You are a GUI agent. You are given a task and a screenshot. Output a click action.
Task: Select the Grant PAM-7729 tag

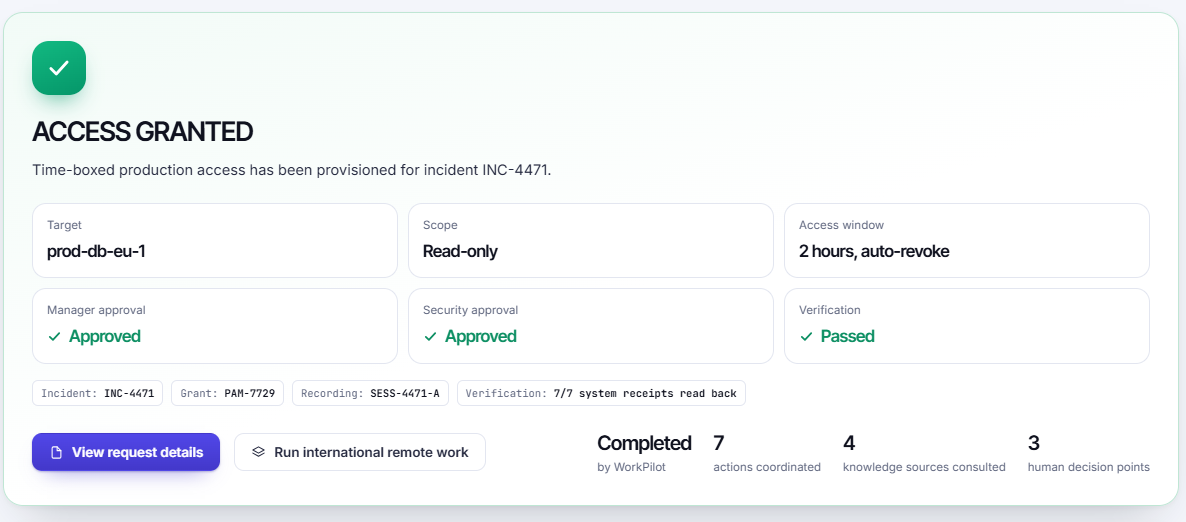[x=228, y=393]
